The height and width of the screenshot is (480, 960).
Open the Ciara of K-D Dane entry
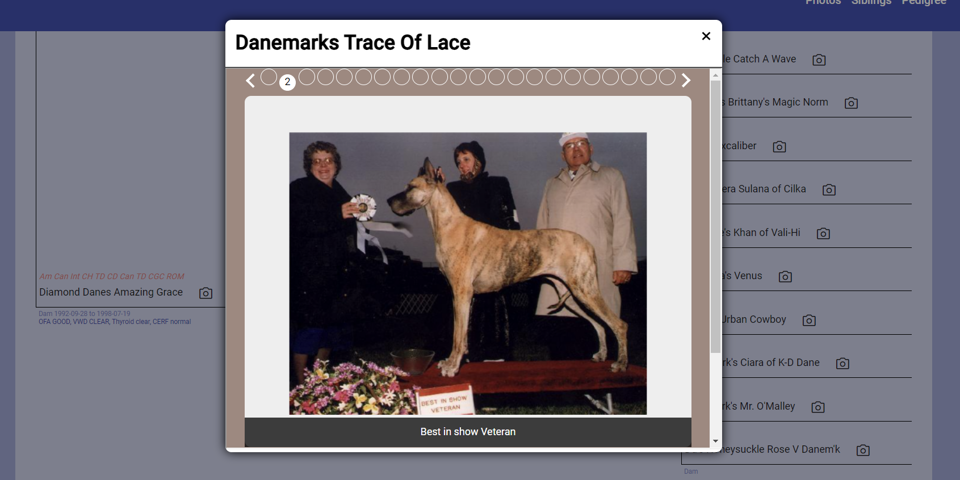(x=770, y=362)
